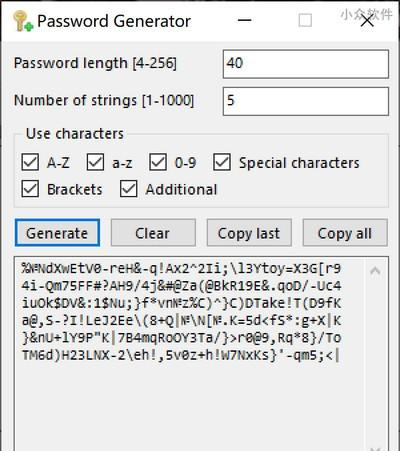Close the Password Generator window
400x451 pixels.
(x=367, y=21)
